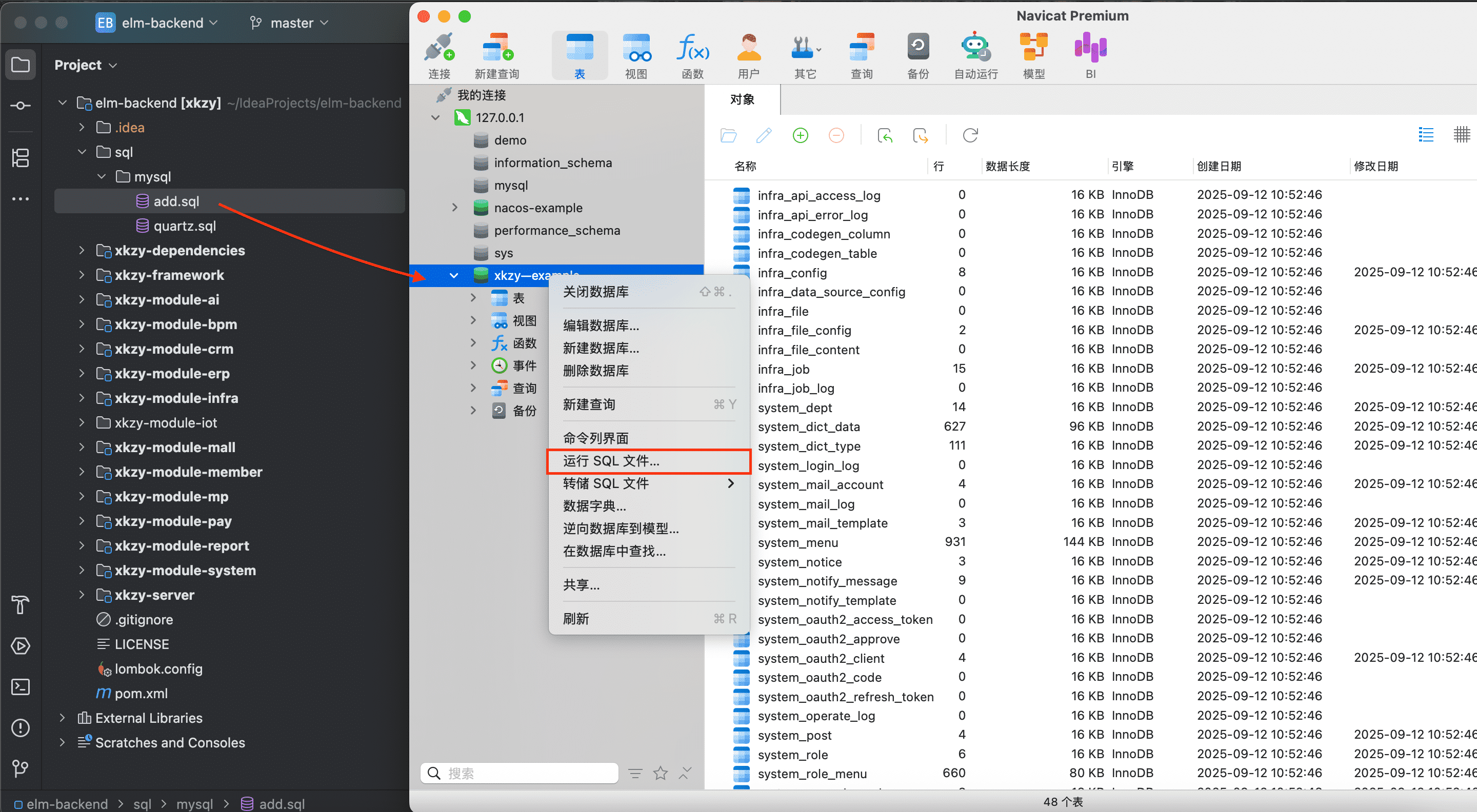The width and height of the screenshot is (1477, 812).
Task: Choose 新建查询 from context menu
Action: [x=589, y=404]
